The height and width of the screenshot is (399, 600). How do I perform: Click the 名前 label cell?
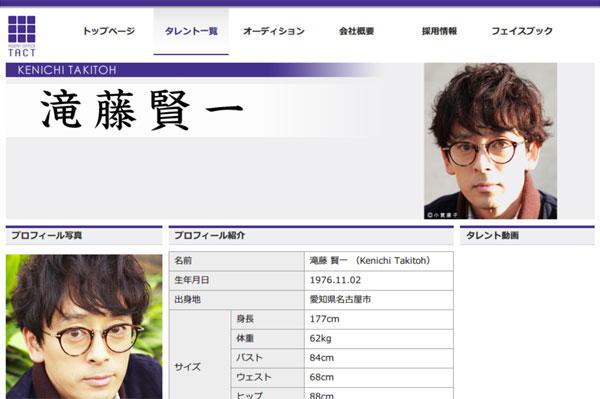point(237,261)
